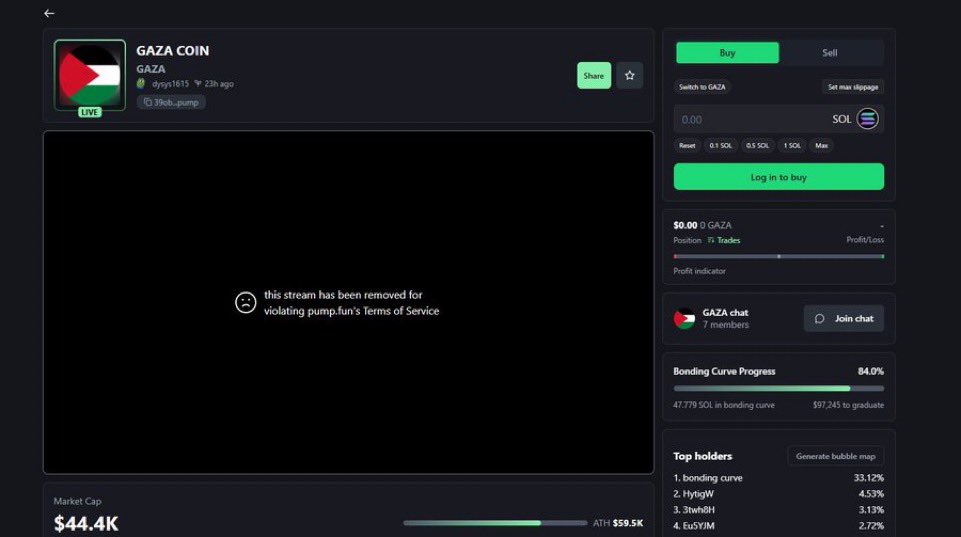
Task: Choose the 0.5 SOL preset
Action: [757, 145]
